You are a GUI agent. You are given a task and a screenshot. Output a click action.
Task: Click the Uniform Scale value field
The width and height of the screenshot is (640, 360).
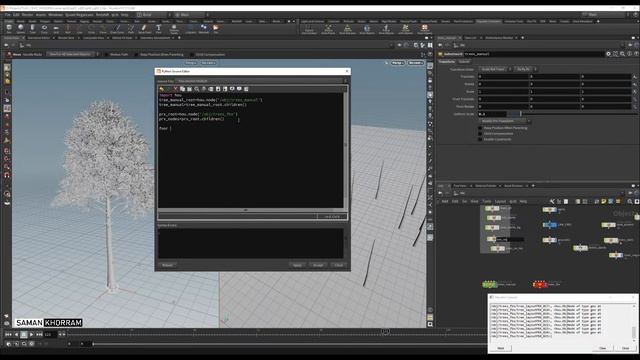(x=492, y=114)
